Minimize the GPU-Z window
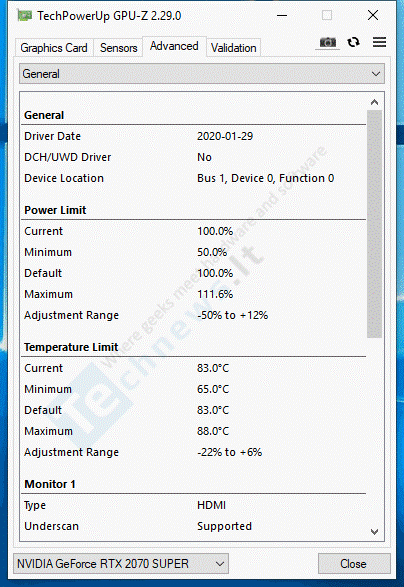Image resolution: width=404 pixels, height=587 pixels. coord(282,16)
